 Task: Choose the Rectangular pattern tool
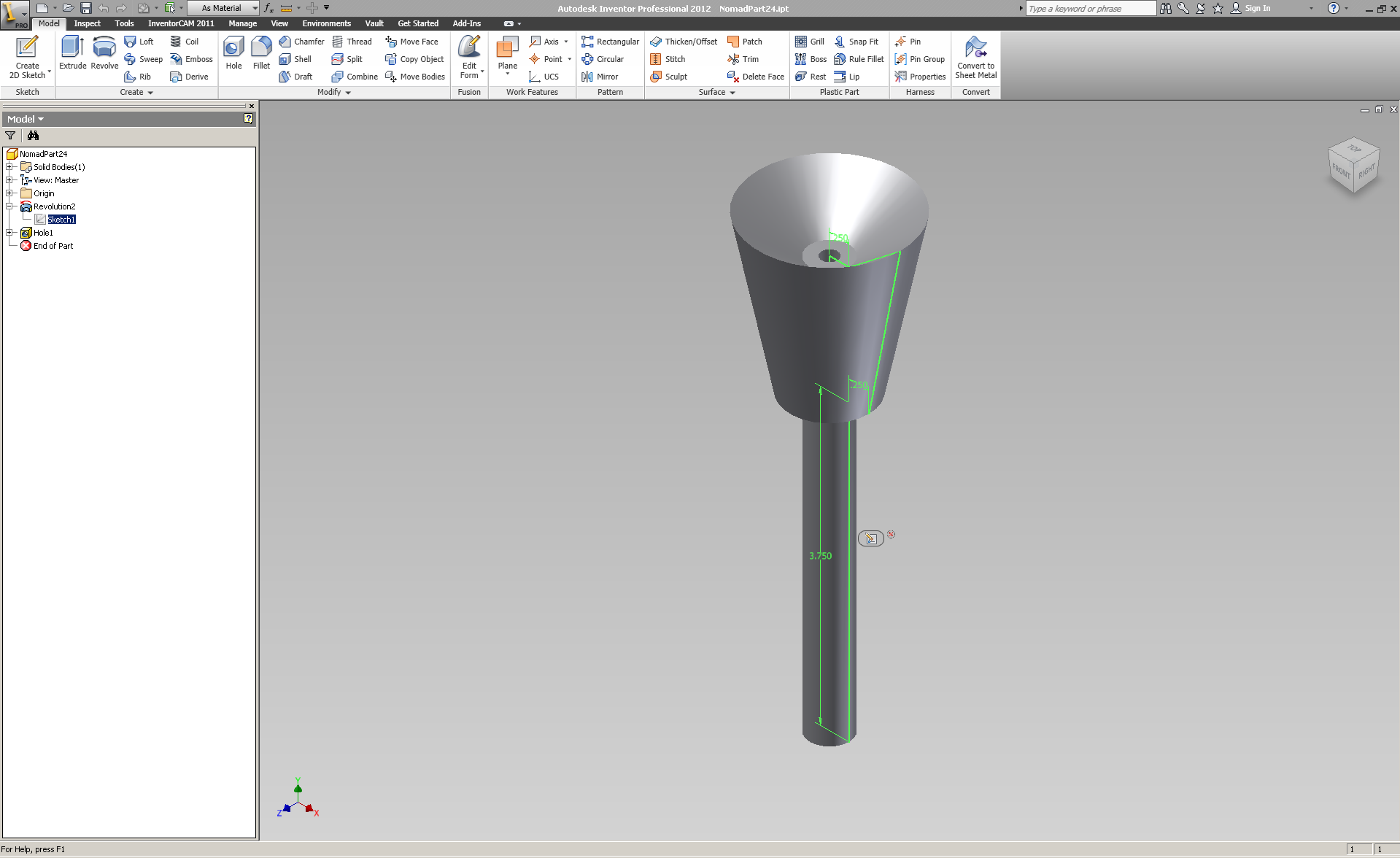(x=611, y=42)
